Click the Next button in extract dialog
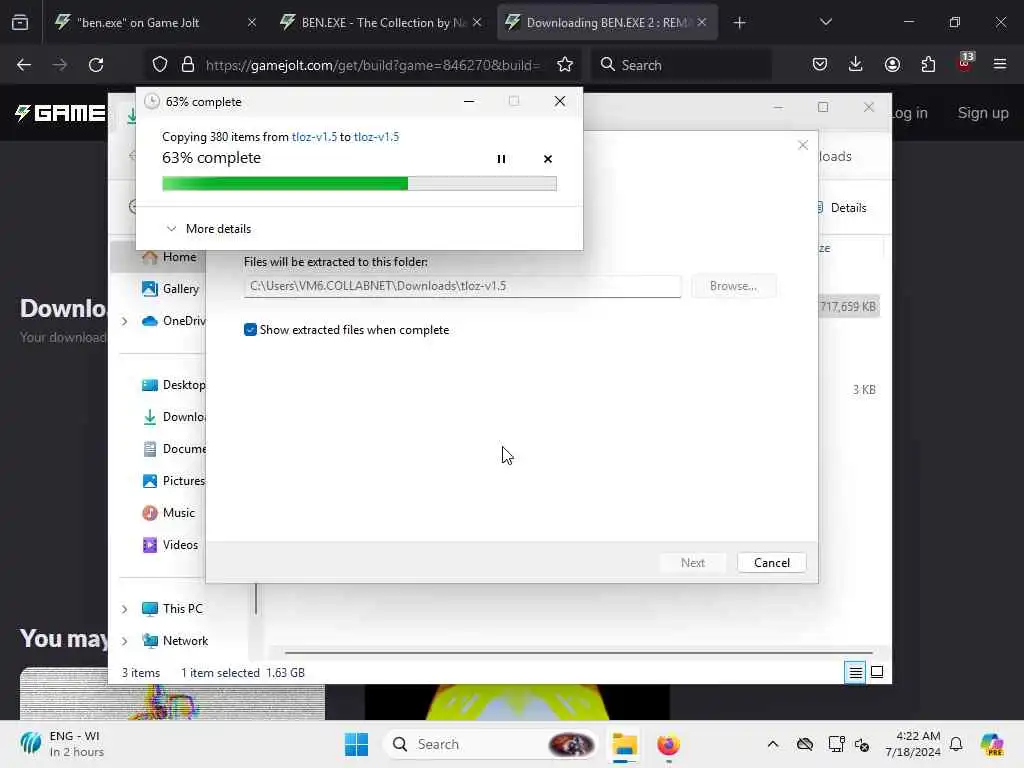Image resolution: width=1024 pixels, height=768 pixels. (x=692, y=563)
